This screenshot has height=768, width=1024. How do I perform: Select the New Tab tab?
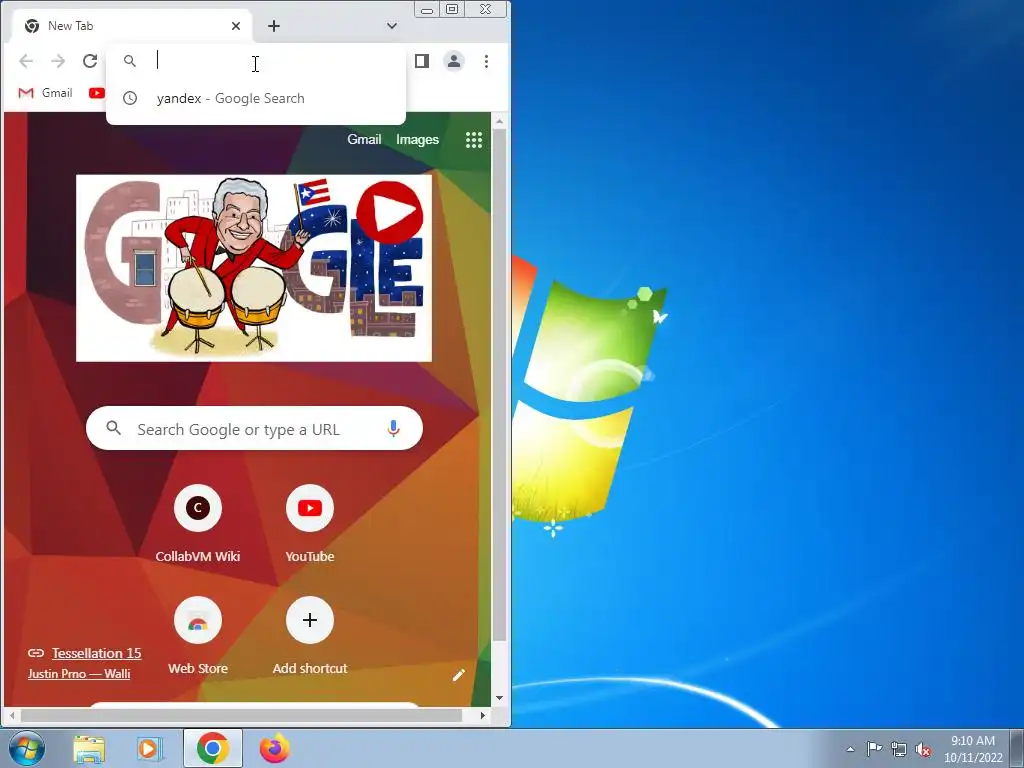pyautogui.click(x=131, y=26)
